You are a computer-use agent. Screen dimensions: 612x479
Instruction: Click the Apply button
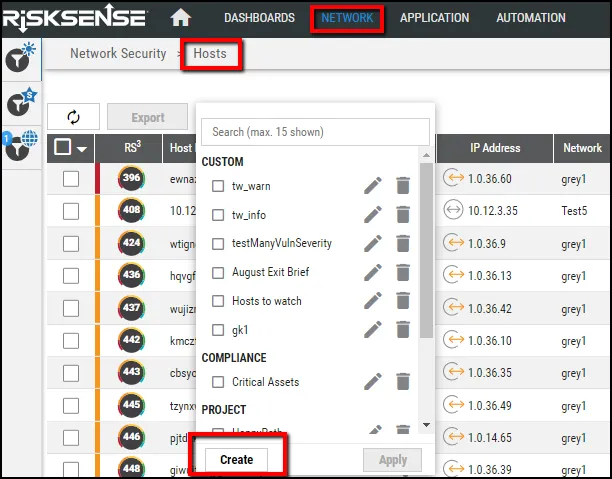tap(392, 460)
